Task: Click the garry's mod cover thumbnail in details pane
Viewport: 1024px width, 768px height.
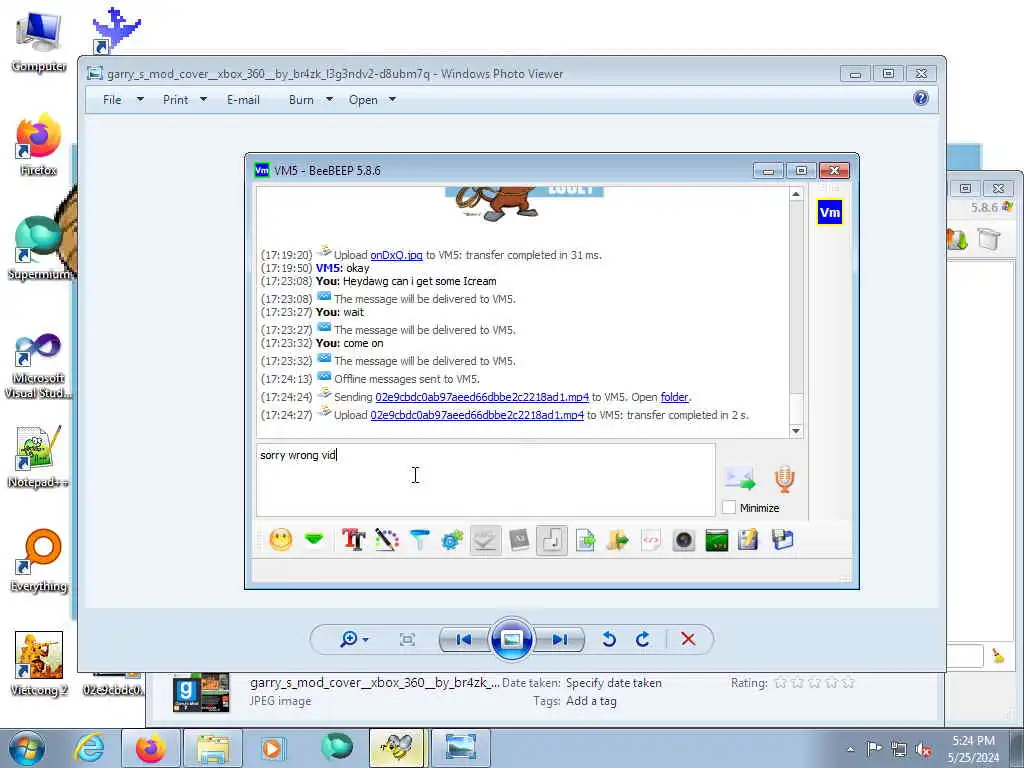Action: point(201,692)
